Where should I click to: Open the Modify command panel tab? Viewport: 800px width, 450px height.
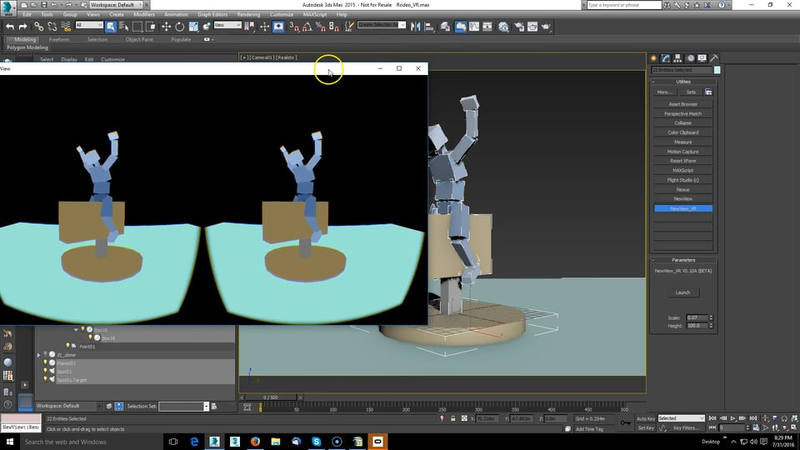tap(666, 58)
